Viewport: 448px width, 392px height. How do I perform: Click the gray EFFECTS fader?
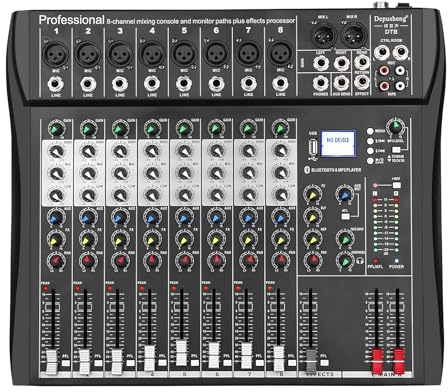(x=311, y=361)
